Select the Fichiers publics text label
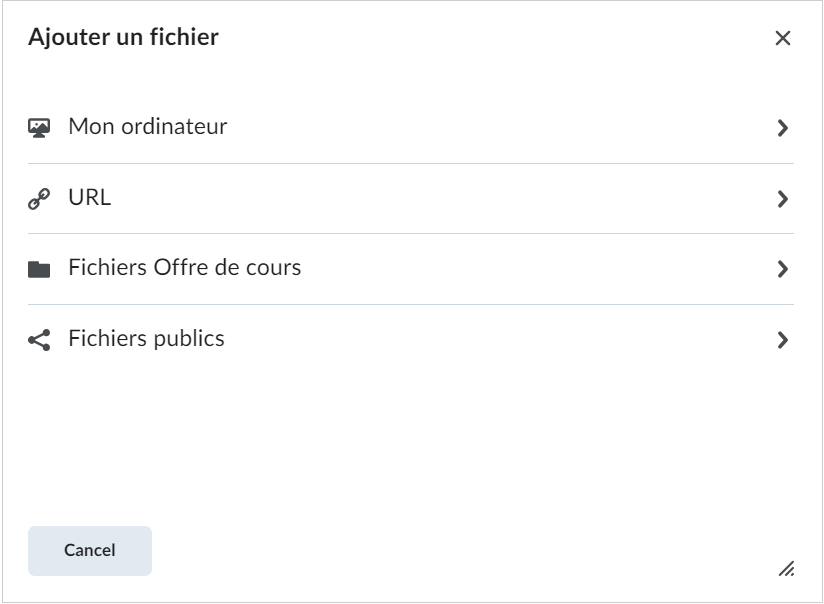The image size is (824, 604). pos(146,339)
